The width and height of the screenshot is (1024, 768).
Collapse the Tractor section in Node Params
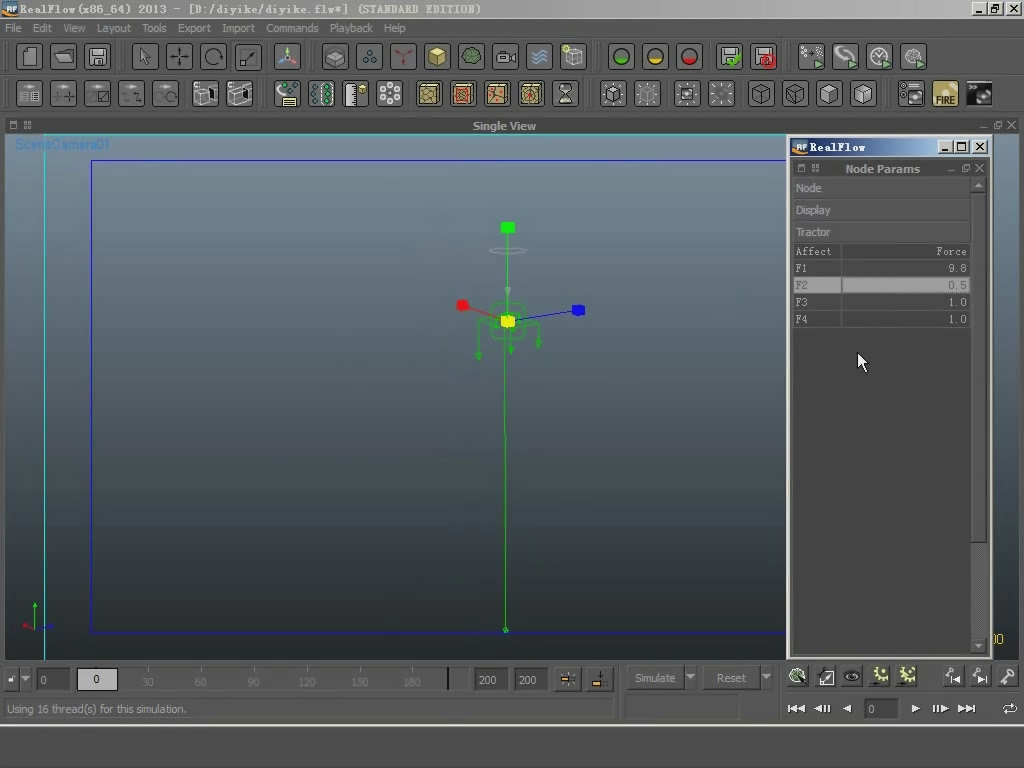pos(881,232)
